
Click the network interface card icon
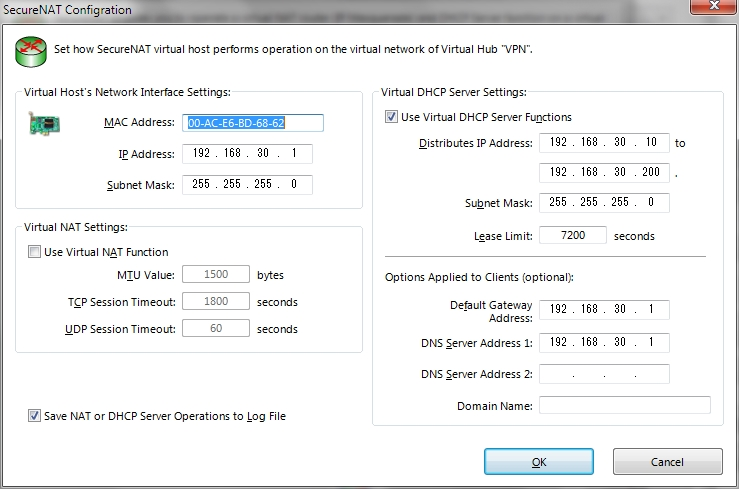tap(44, 124)
